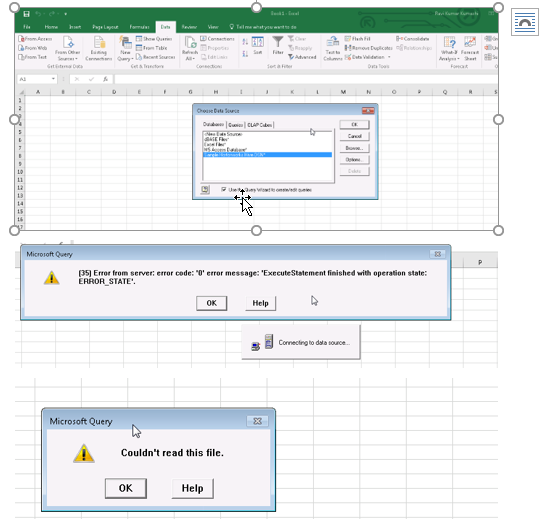Click Help on the Couldn't read this file dialog
559x519 pixels.
click(x=193, y=488)
